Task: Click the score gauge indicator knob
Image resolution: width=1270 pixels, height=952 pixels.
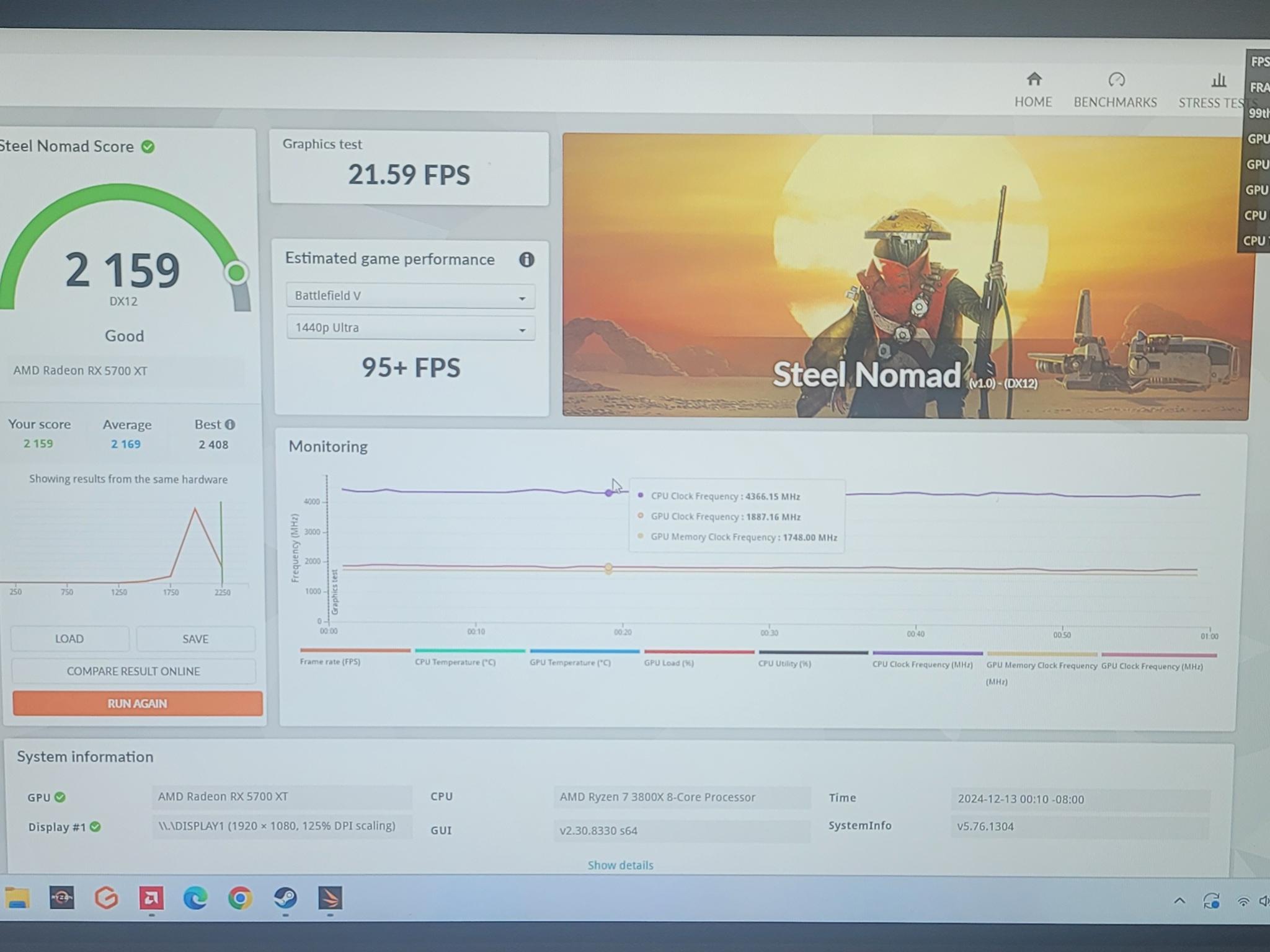Action: coord(236,273)
